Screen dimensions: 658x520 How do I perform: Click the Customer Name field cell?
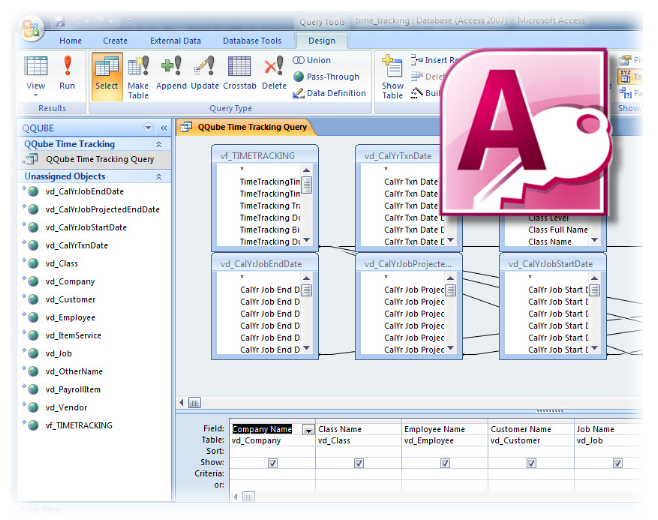click(x=531, y=429)
